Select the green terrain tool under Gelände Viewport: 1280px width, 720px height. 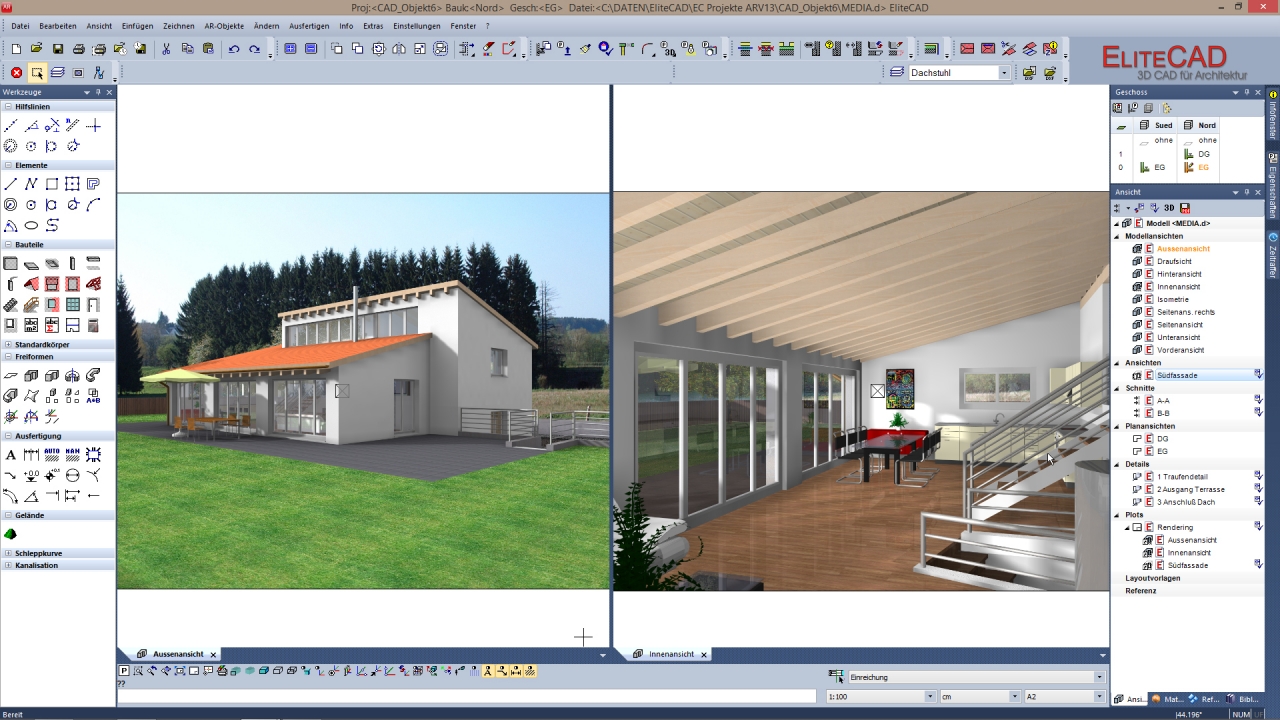(x=10, y=535)
